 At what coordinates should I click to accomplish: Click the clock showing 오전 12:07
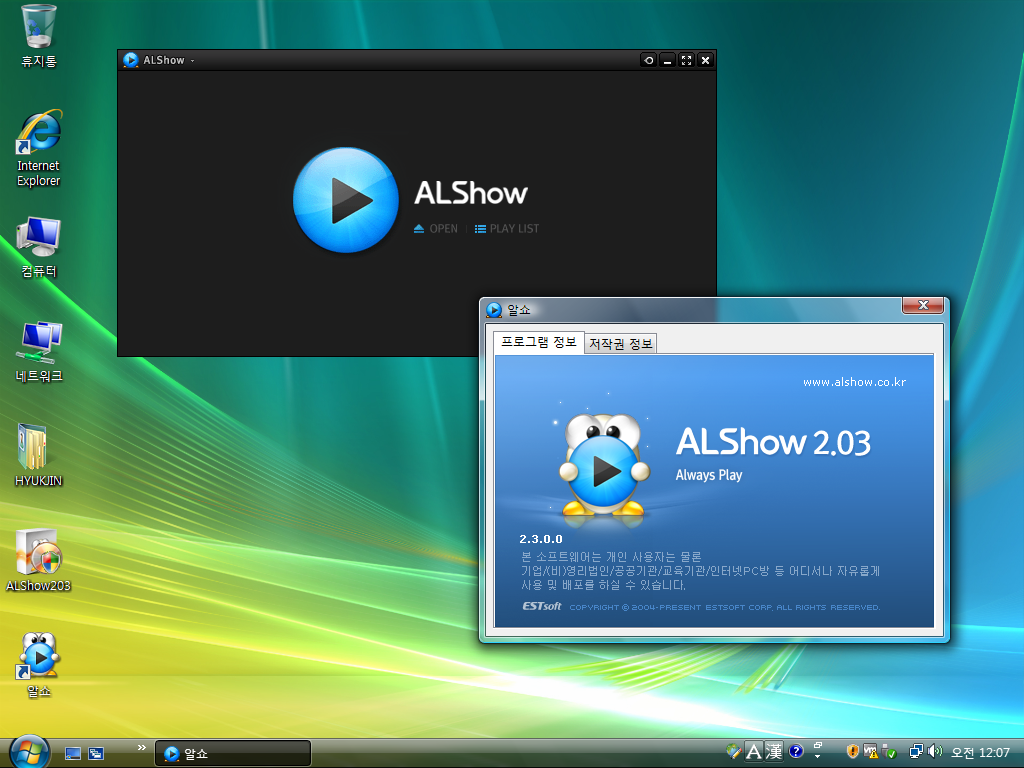(x=980, y=753)
